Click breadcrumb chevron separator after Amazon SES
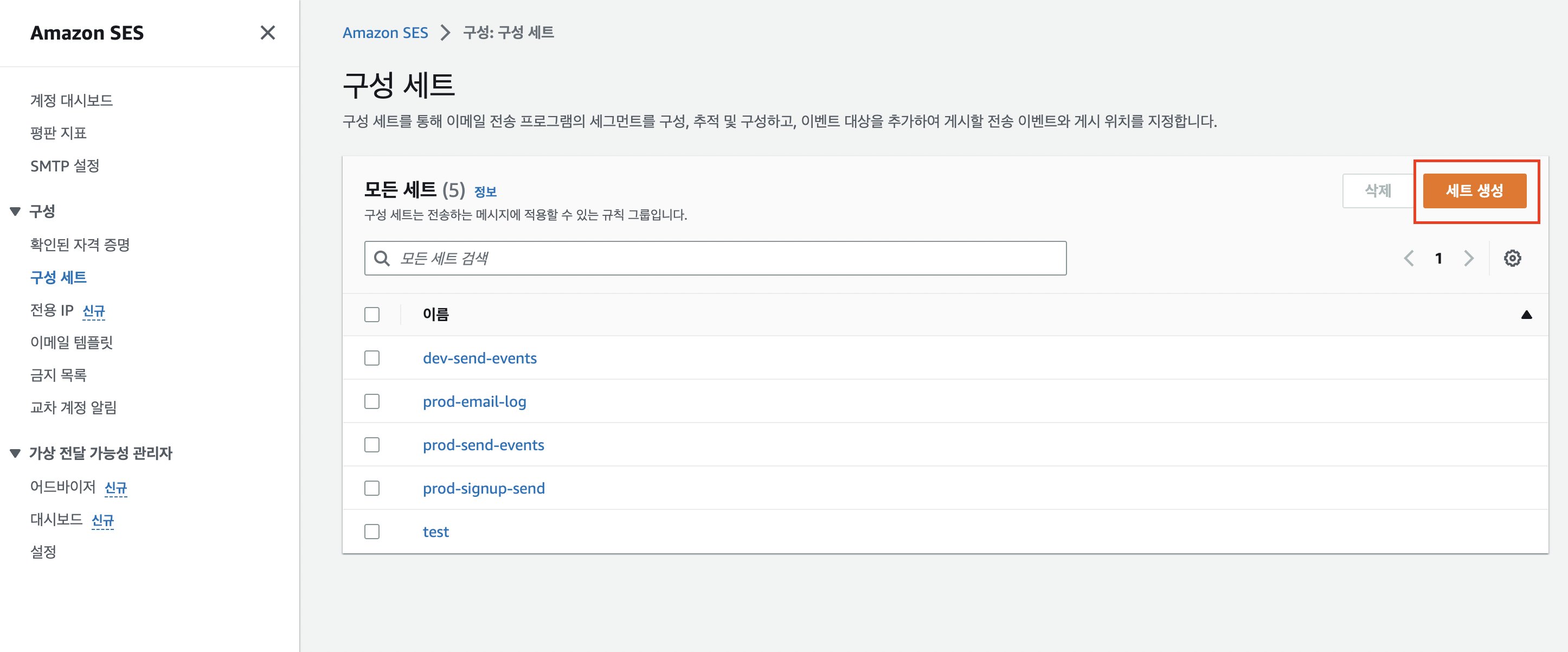This screenshot has height=652, width=1568. click(446, 33)
